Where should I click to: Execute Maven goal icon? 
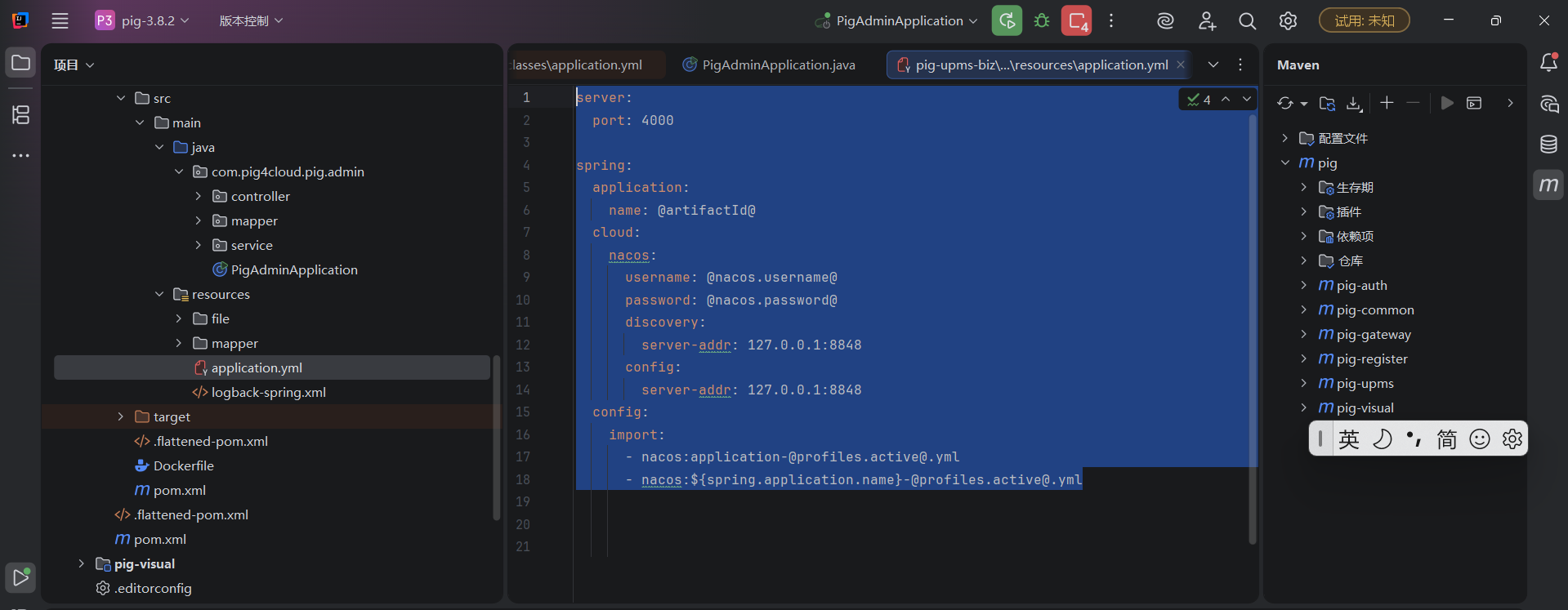(1474, 103)
